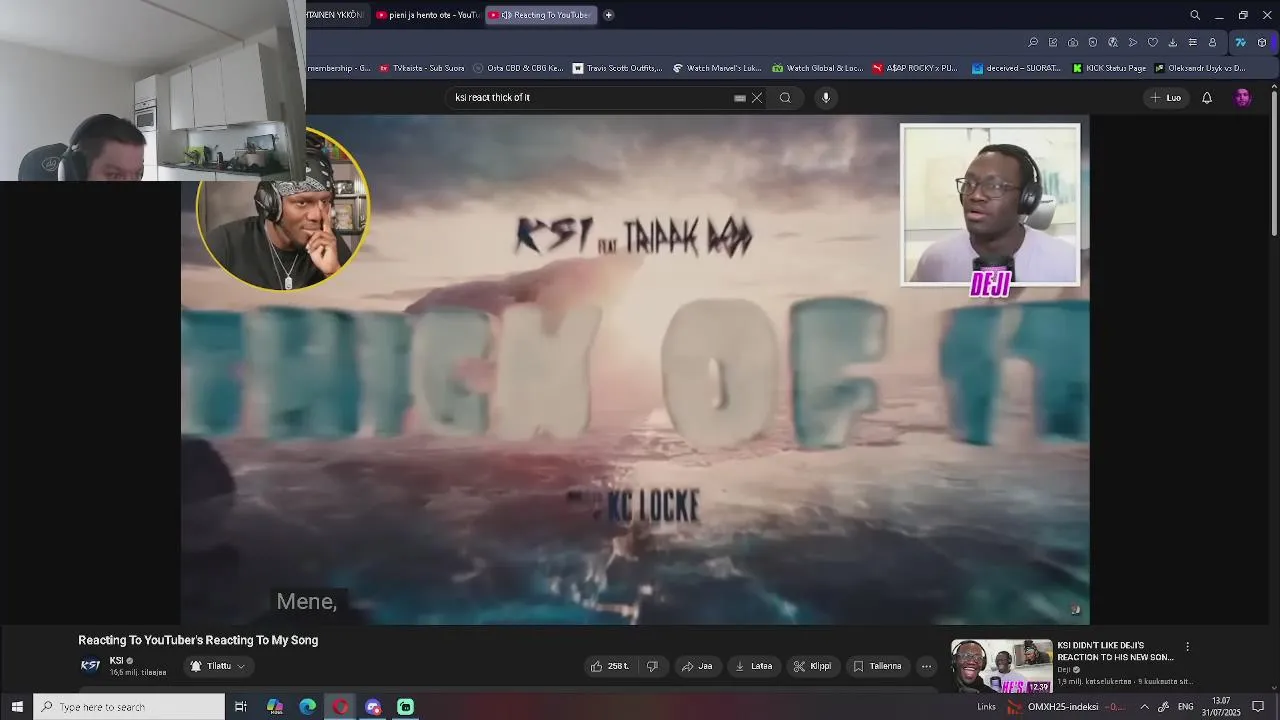The width and height of the screenshot is (1280, 720).
Task: Open the KSI channel name link
Action: (117, 661)
